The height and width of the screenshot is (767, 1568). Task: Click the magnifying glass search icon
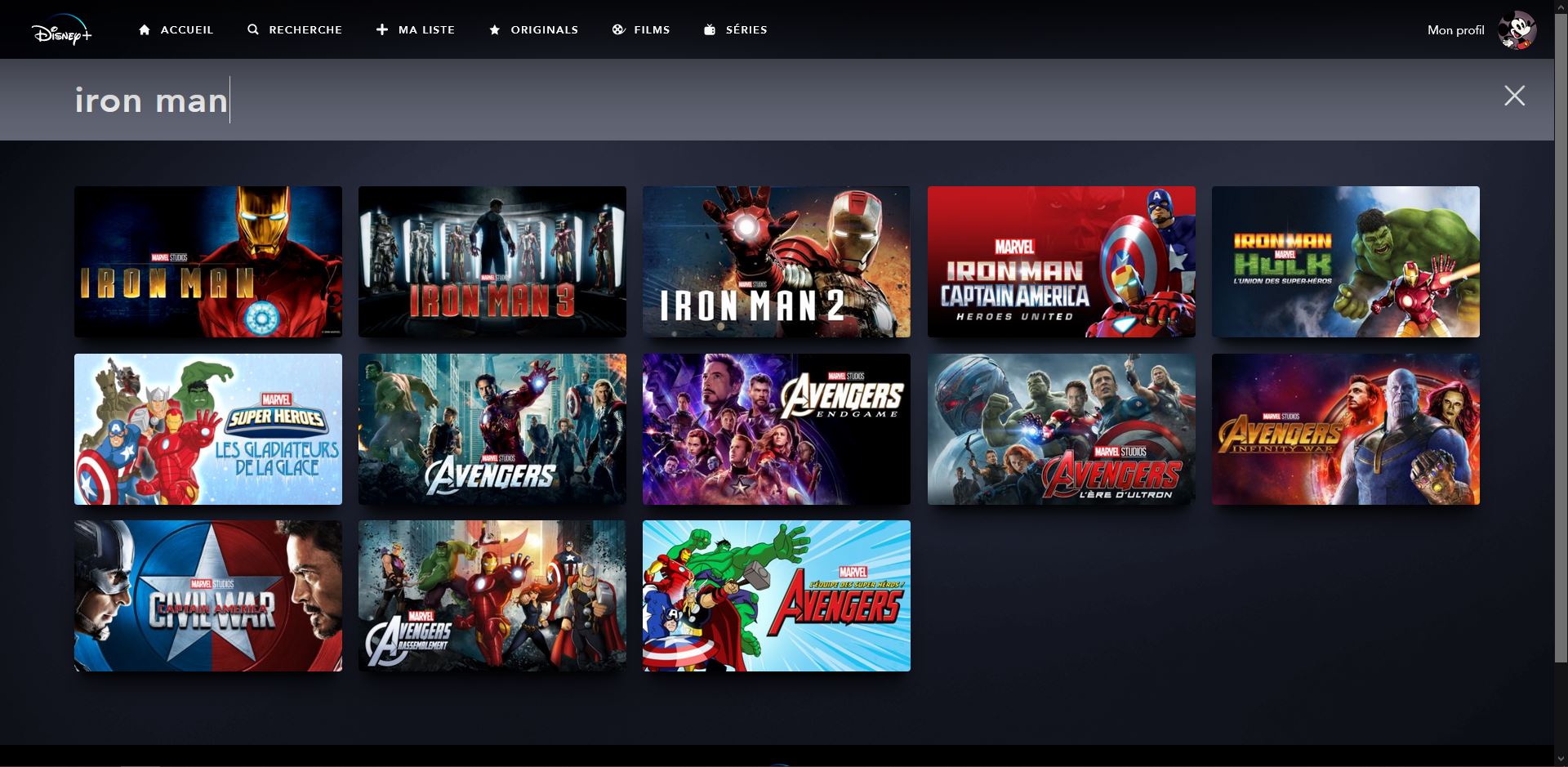tap(253, 29)
